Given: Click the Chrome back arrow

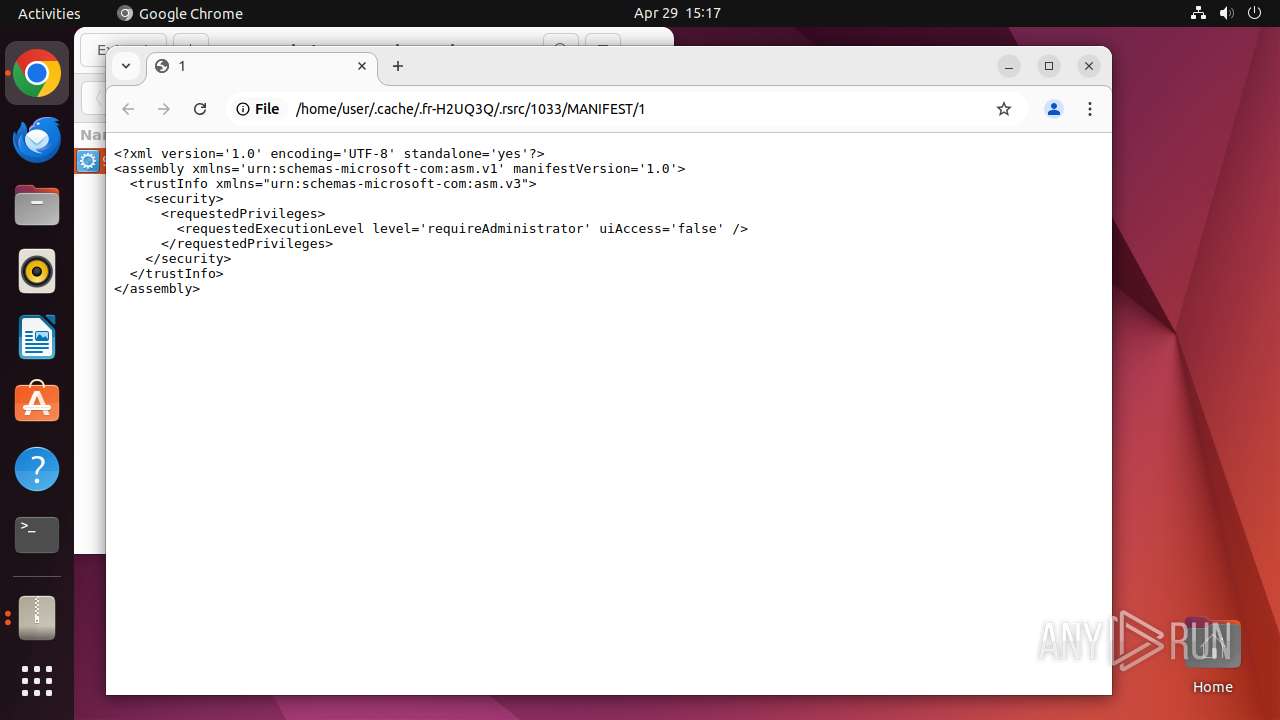Looking at the screenshot, I should [128, 109].
